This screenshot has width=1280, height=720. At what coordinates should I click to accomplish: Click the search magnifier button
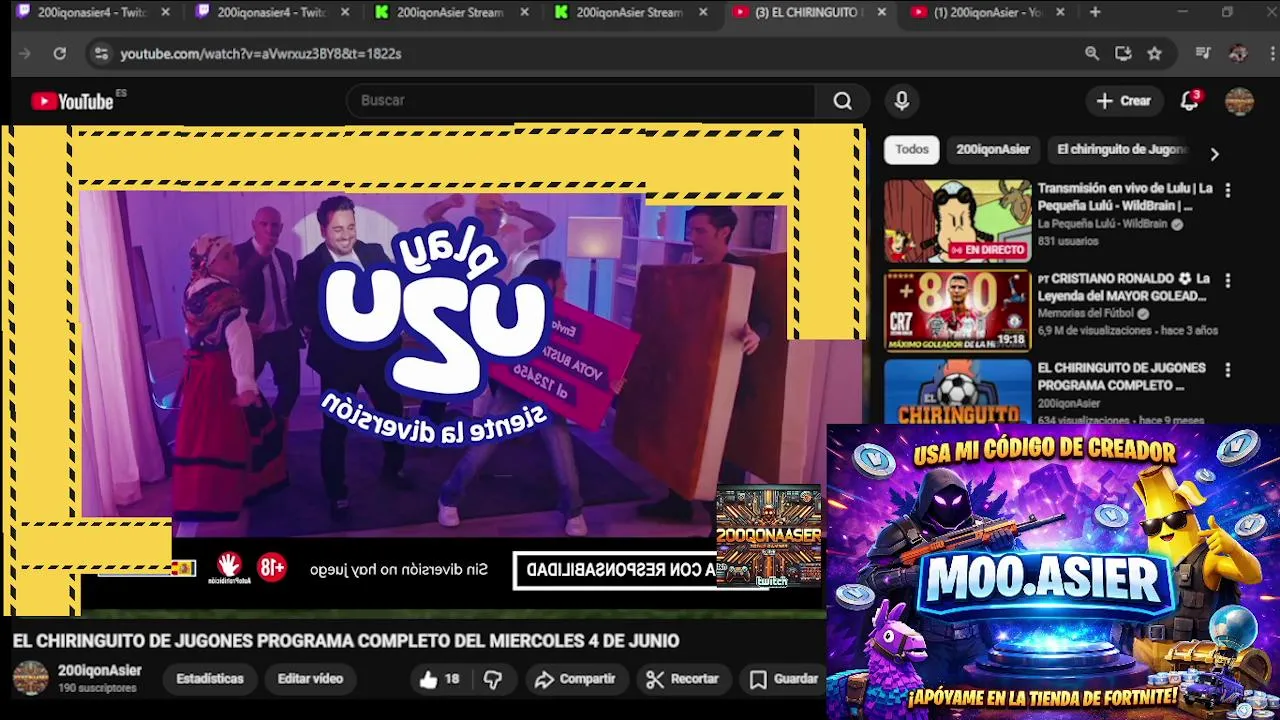pos(843,101)
